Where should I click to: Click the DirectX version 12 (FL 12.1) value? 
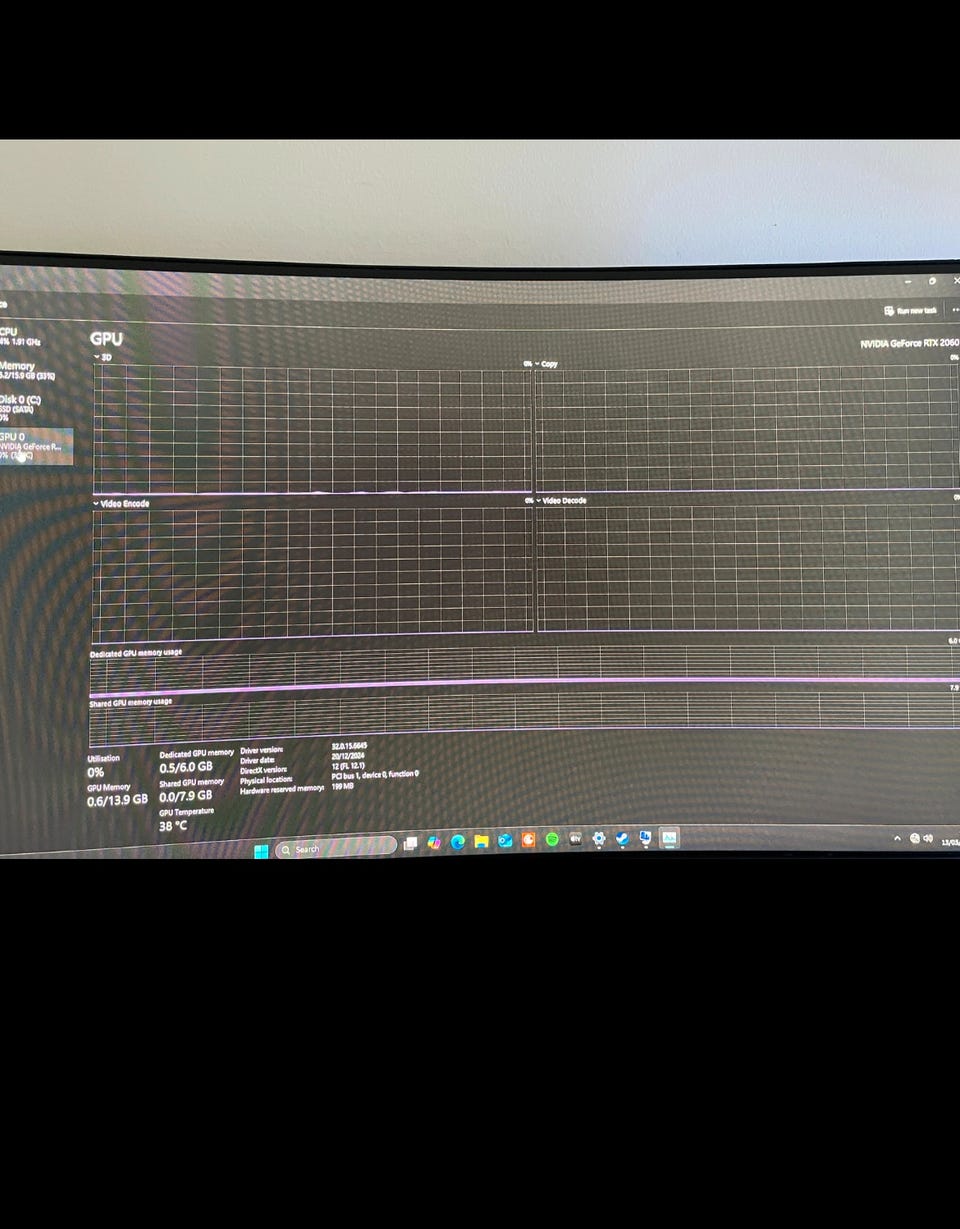(348, 765)
